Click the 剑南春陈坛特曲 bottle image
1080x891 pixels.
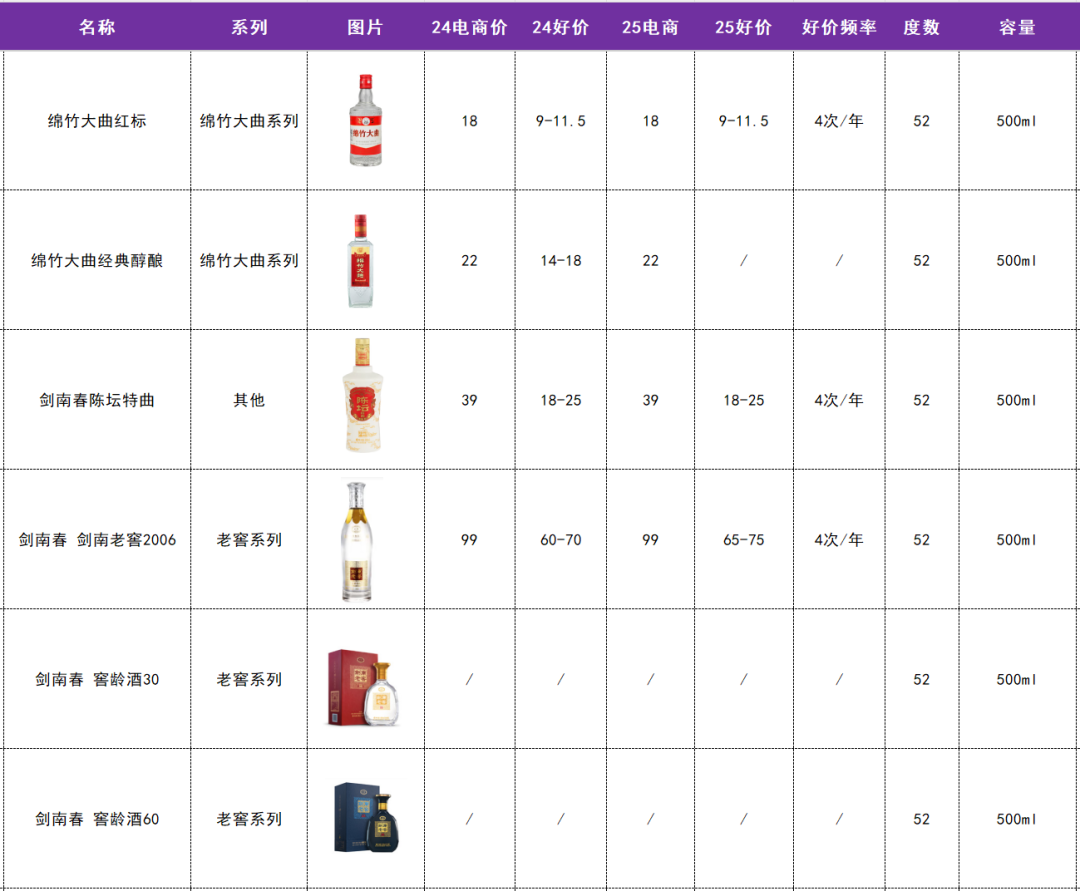coord(362,395)
